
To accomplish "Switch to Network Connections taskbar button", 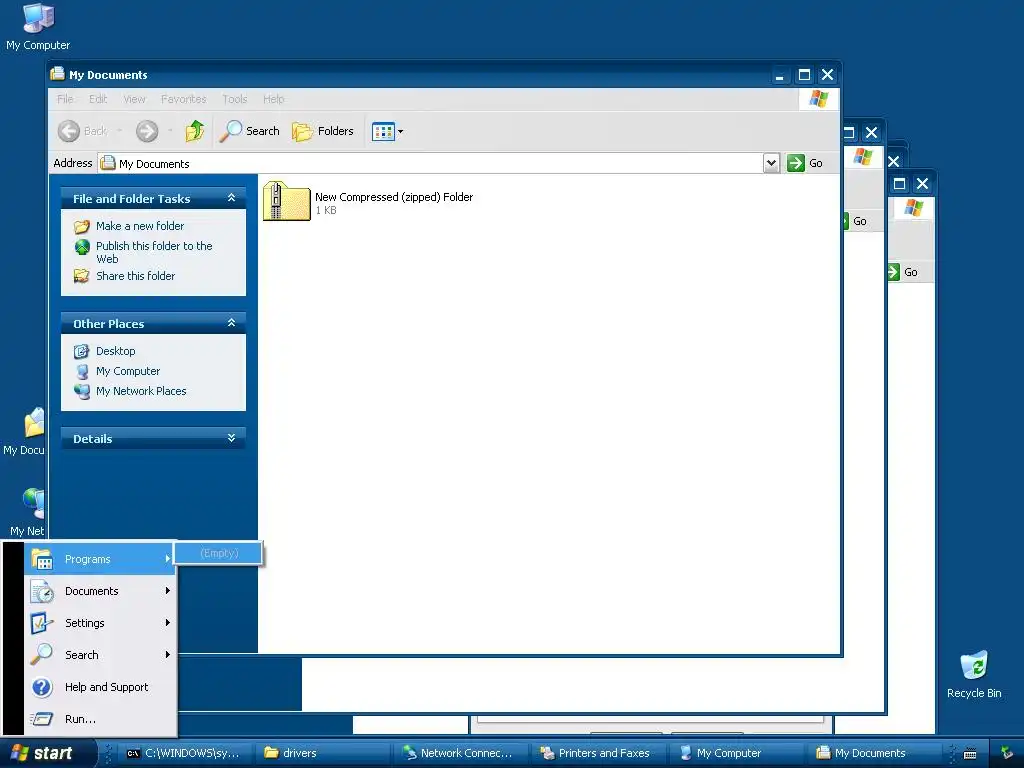I will (x=459, y=753).
